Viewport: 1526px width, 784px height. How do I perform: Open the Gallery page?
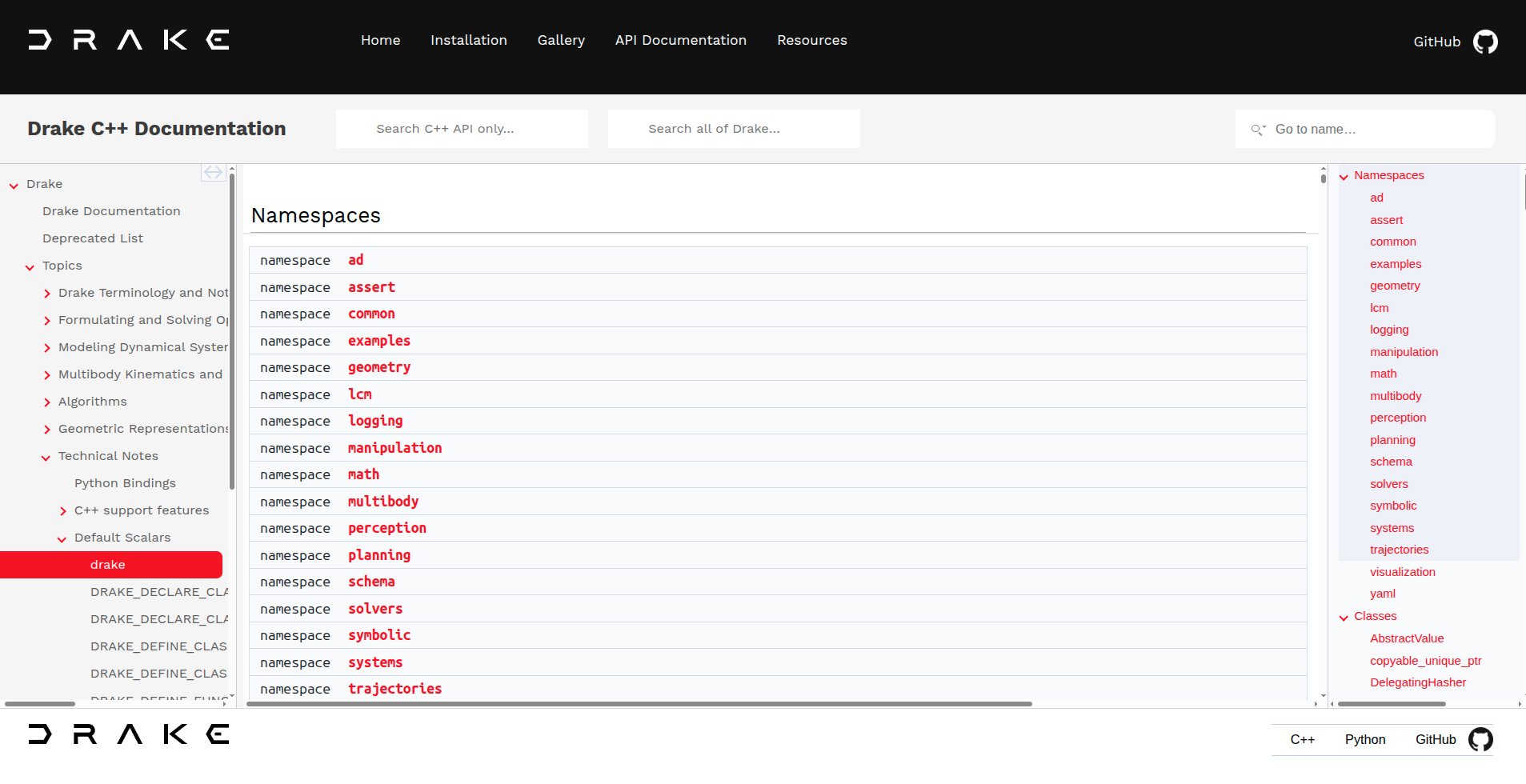(561, 40)
